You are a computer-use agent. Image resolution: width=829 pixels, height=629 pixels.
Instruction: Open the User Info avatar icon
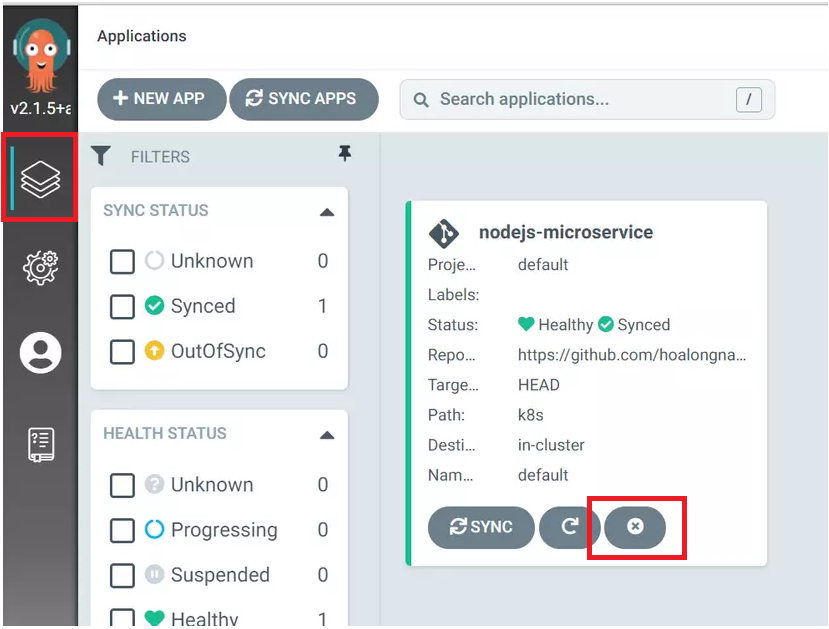(x=40, y=353)
